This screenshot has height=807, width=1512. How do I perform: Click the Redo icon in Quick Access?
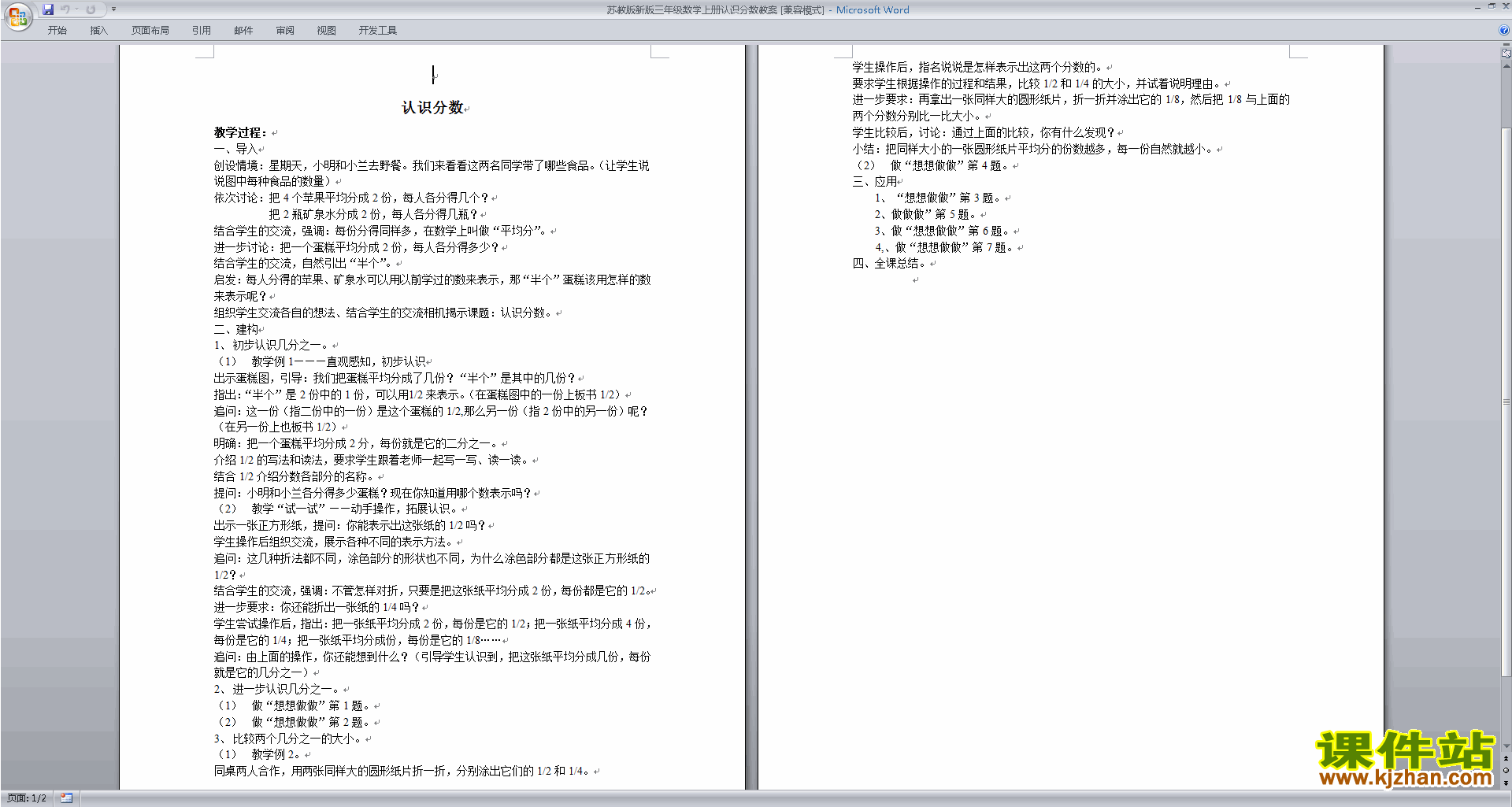[91, 9]
